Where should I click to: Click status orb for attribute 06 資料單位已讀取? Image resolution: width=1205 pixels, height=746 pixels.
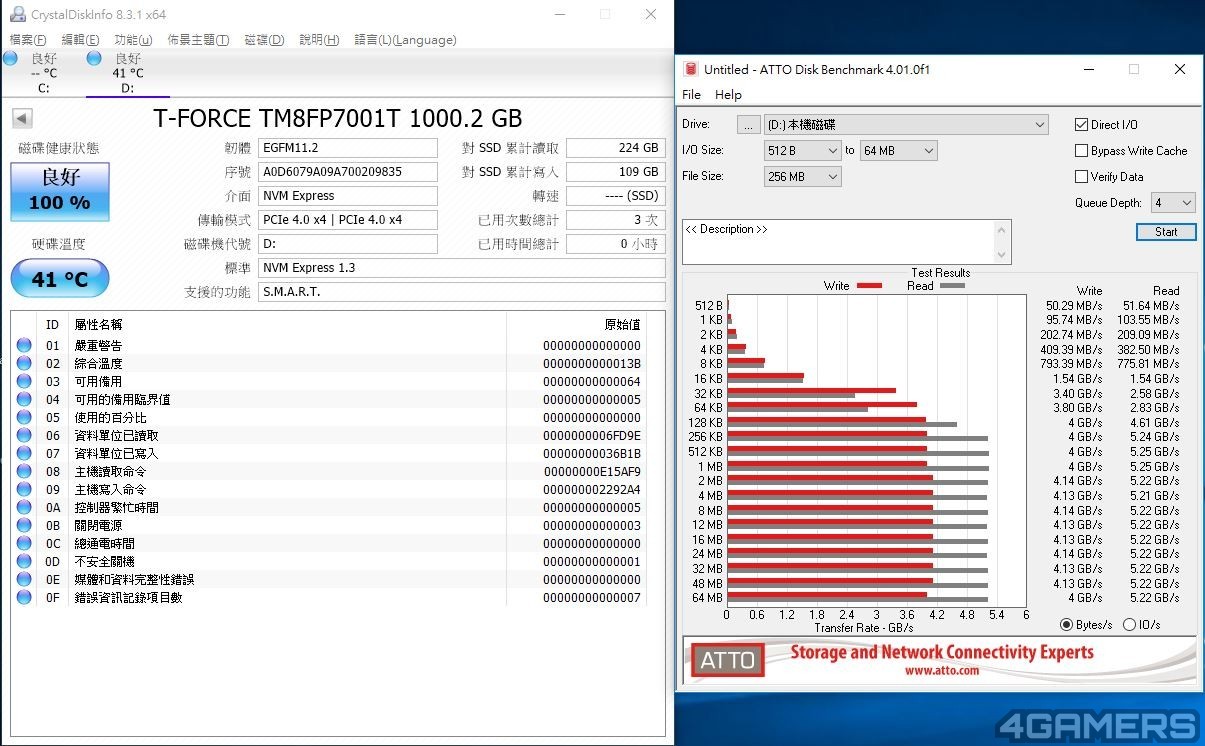click(x=24, y=436)
